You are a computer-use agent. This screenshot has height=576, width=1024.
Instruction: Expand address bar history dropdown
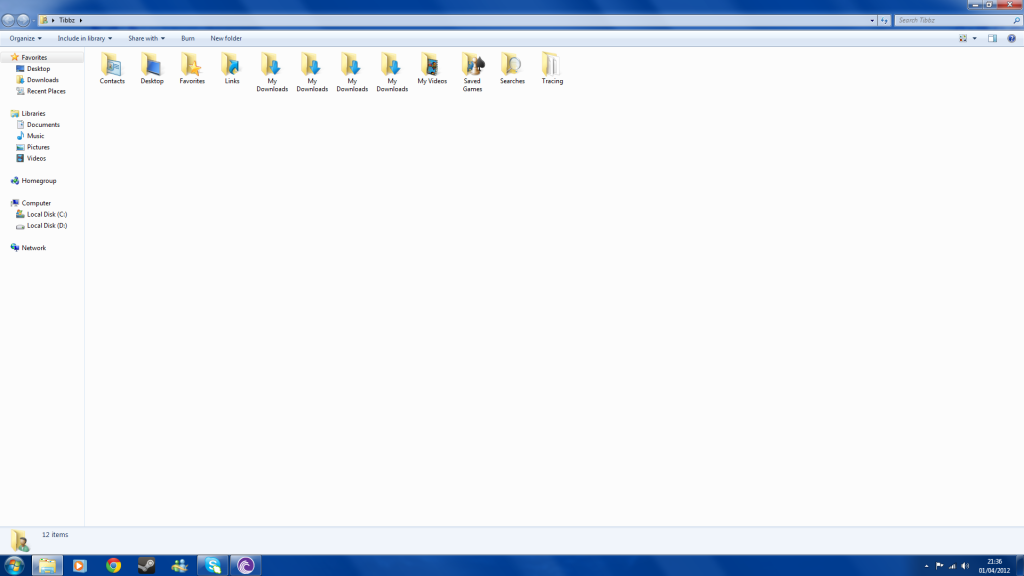pyautogui.click(x=872, y=20)
